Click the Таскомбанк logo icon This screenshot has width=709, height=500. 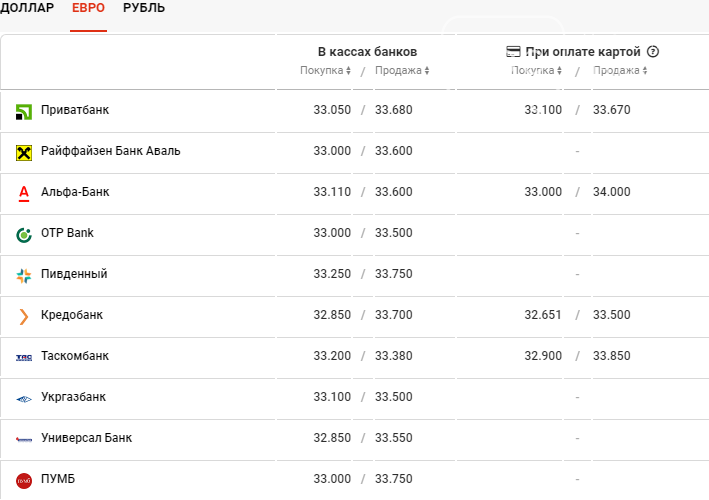tap(24, 358)
